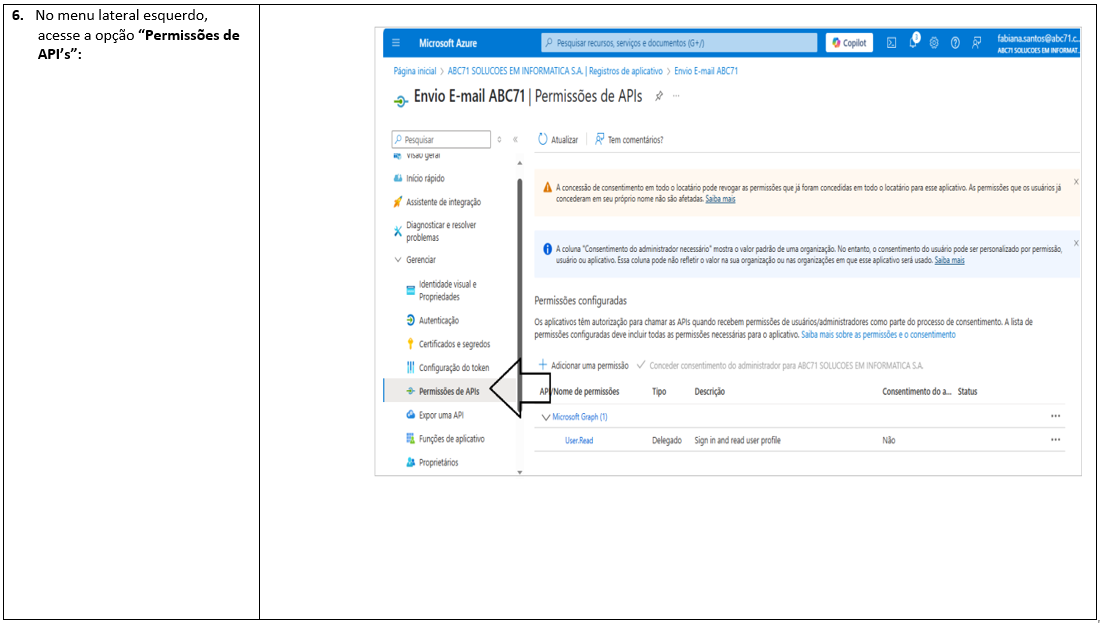Select Autenticação in the side menu
Viewport: 1100px width, 623px height.
(x=438, y=321)
